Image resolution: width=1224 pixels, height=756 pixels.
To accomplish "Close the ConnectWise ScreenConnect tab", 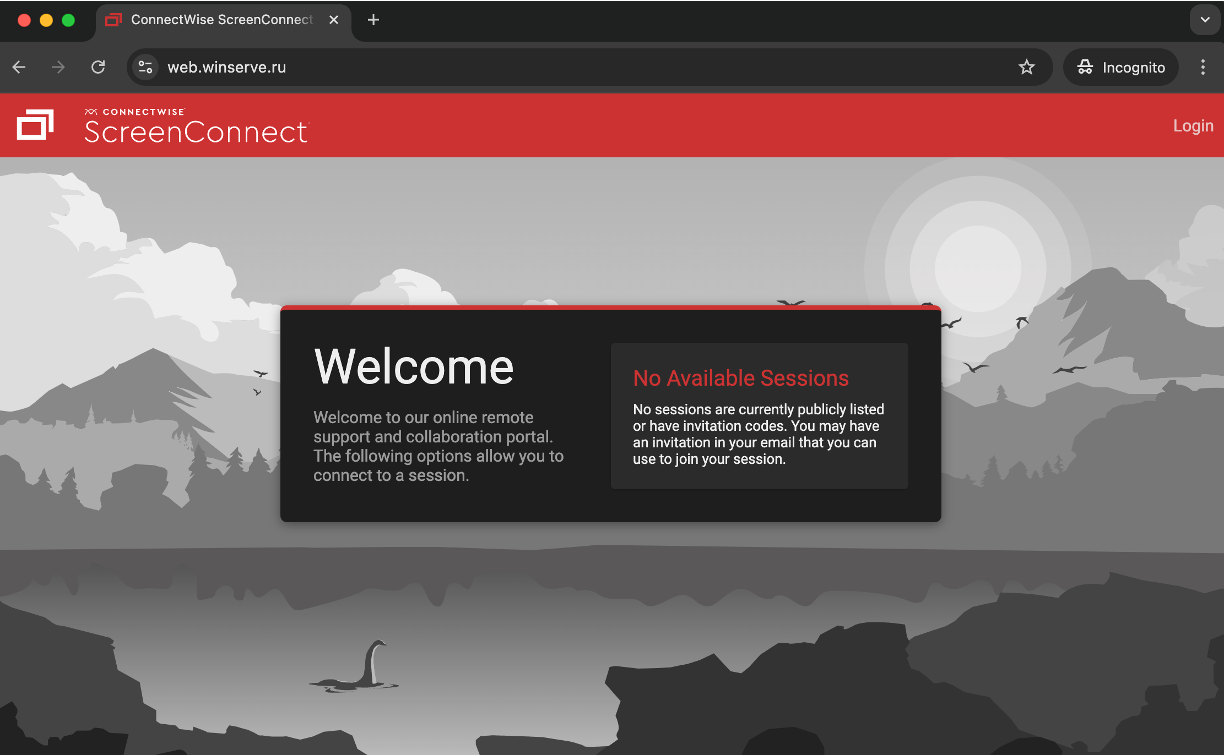I will coord(333,19).
